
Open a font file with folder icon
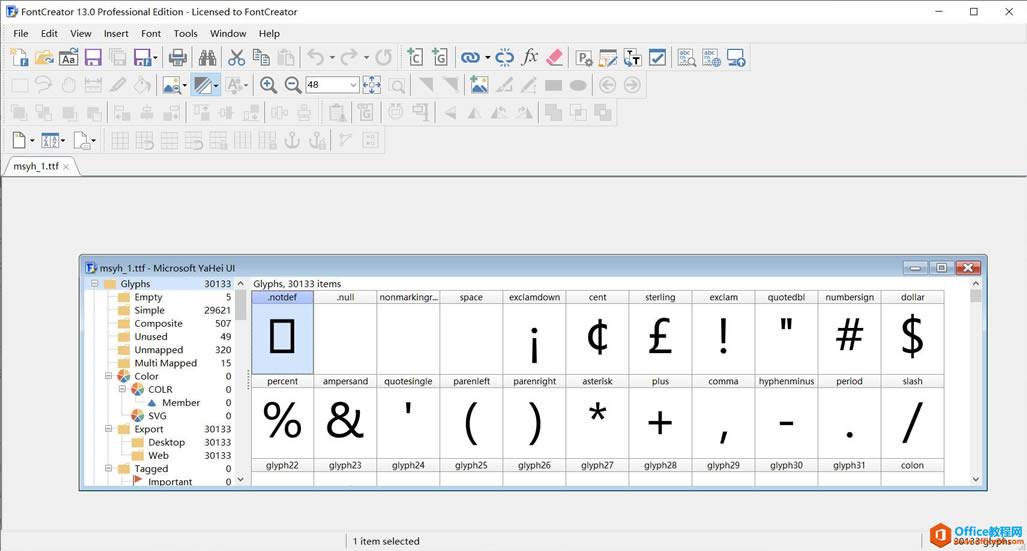click(44, 58)
